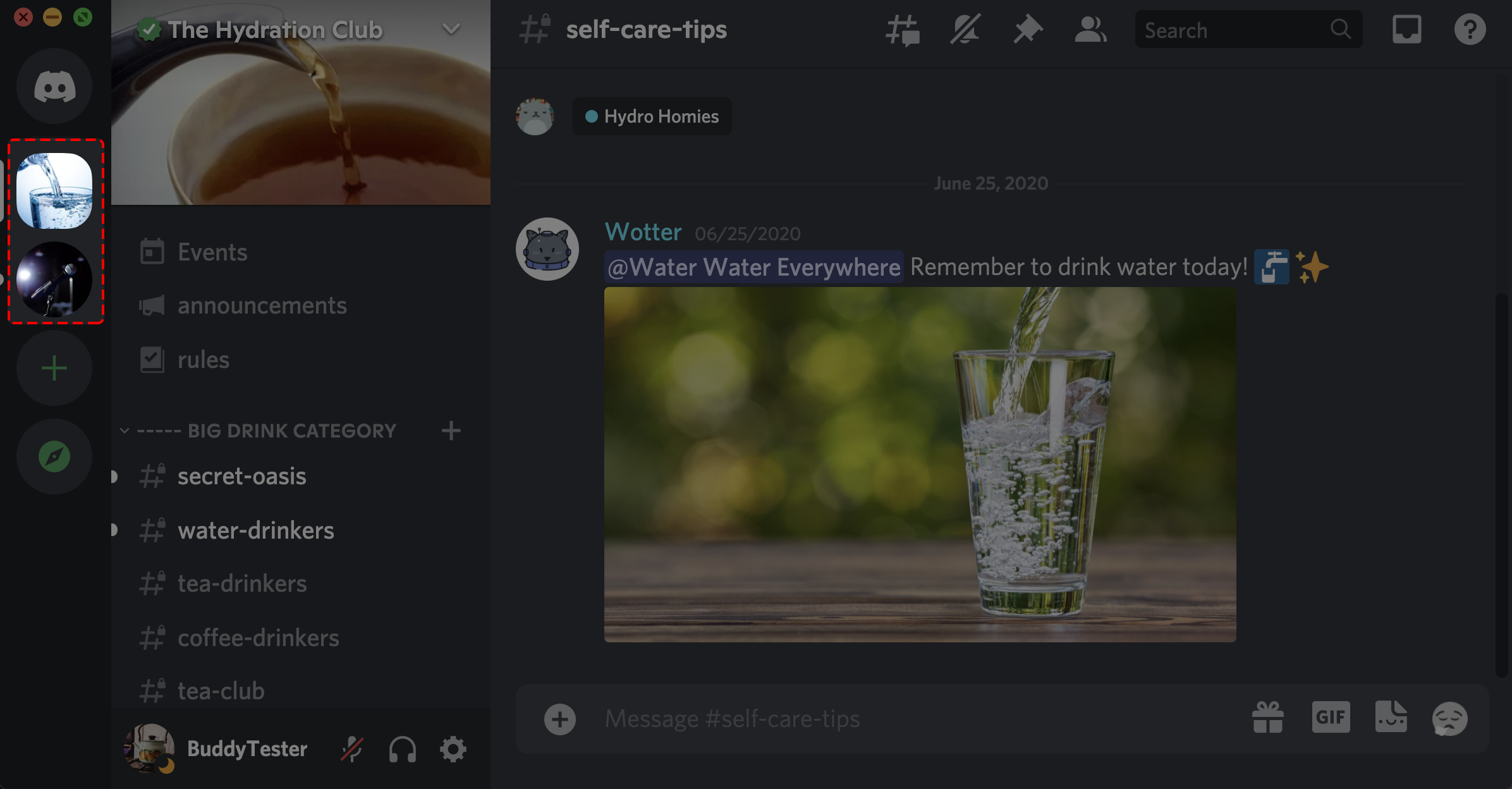Toggle BuddyTester user settings gear
Screen dimensions: 1512x789
452,749
